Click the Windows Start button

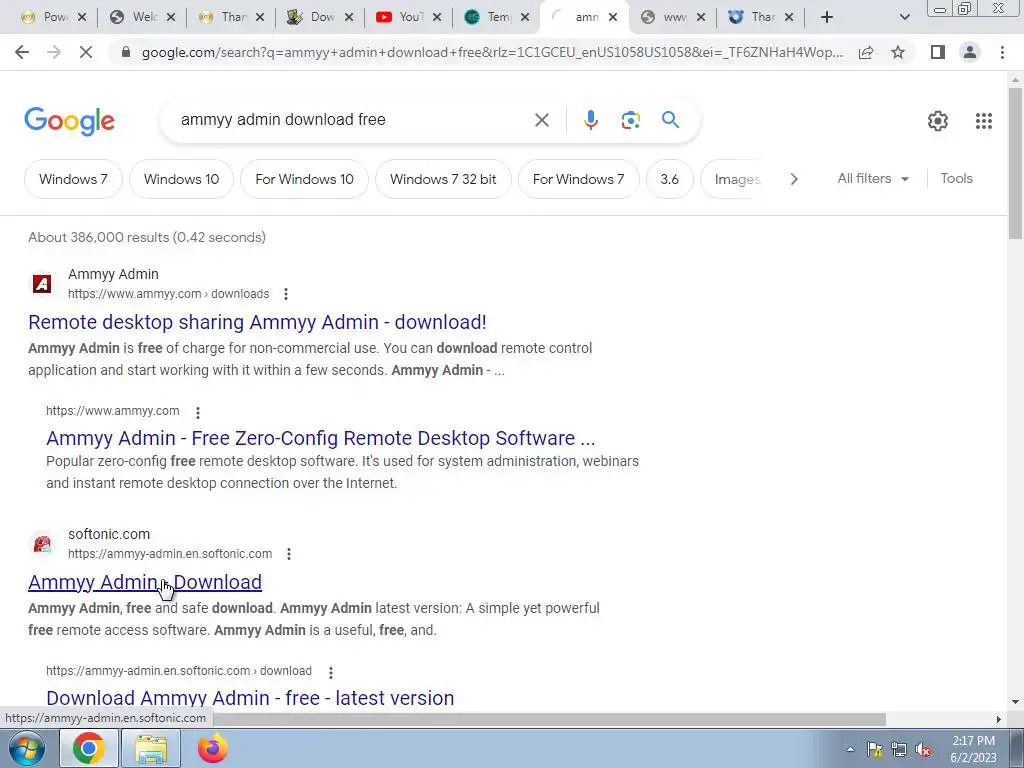click(27, 748)
